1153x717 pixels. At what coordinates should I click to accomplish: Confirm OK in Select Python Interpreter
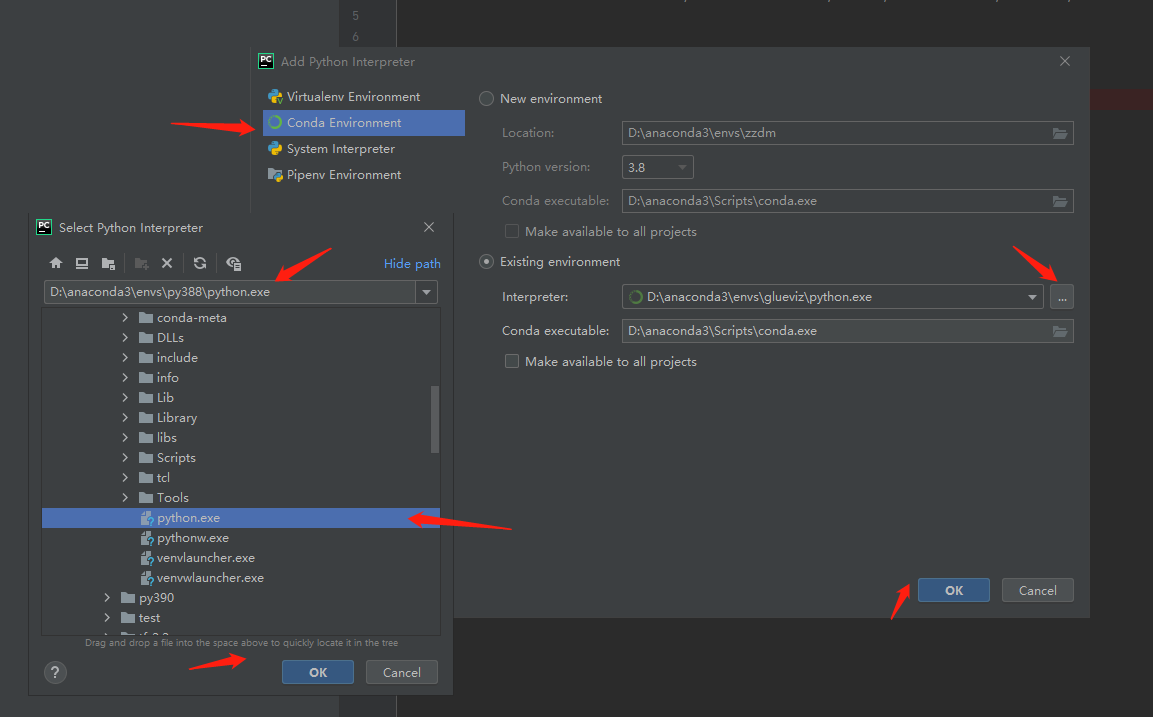pyautogui.click(x=318, y=672)
